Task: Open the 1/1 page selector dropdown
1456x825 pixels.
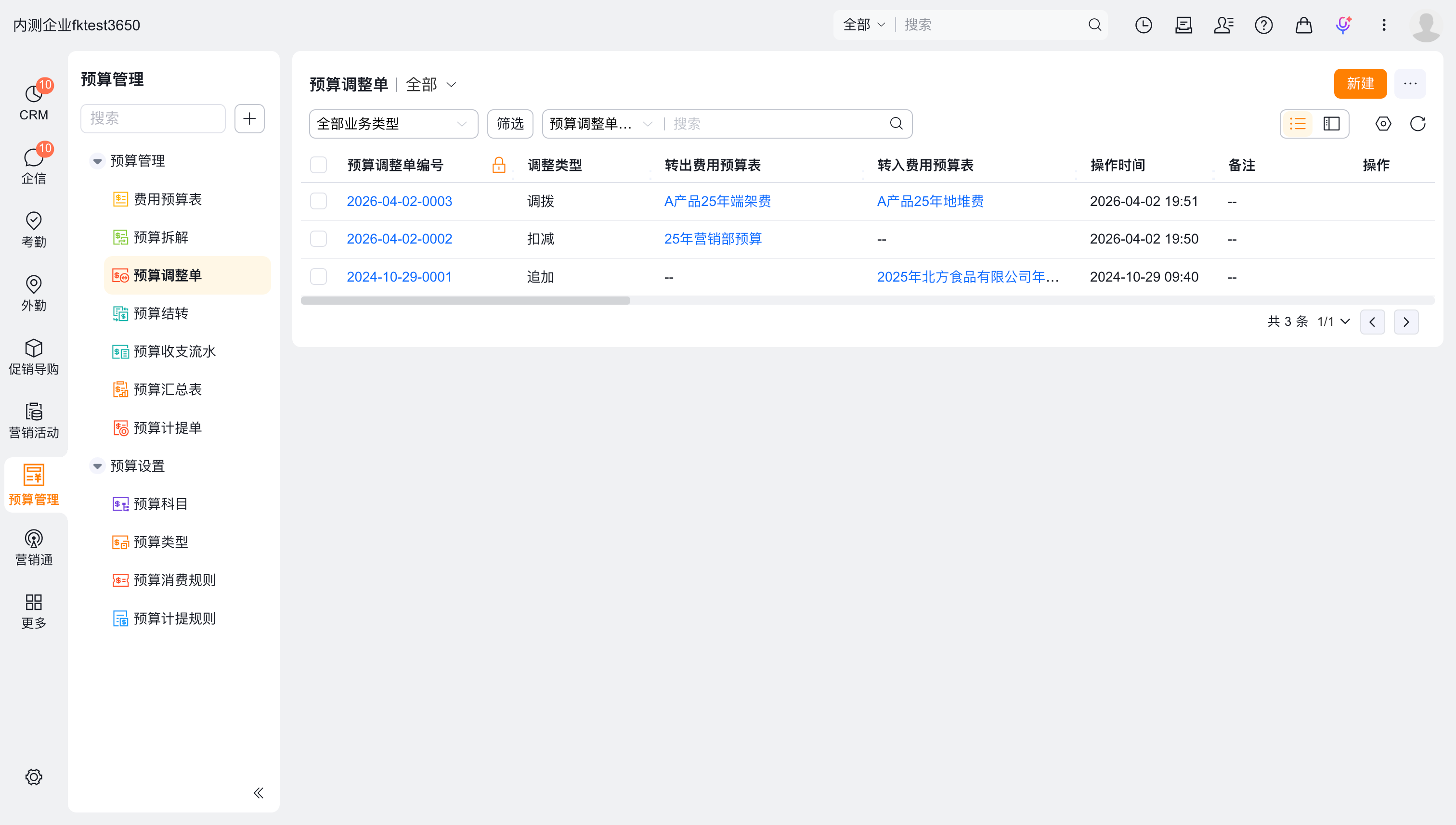Action: point(1334,322)
